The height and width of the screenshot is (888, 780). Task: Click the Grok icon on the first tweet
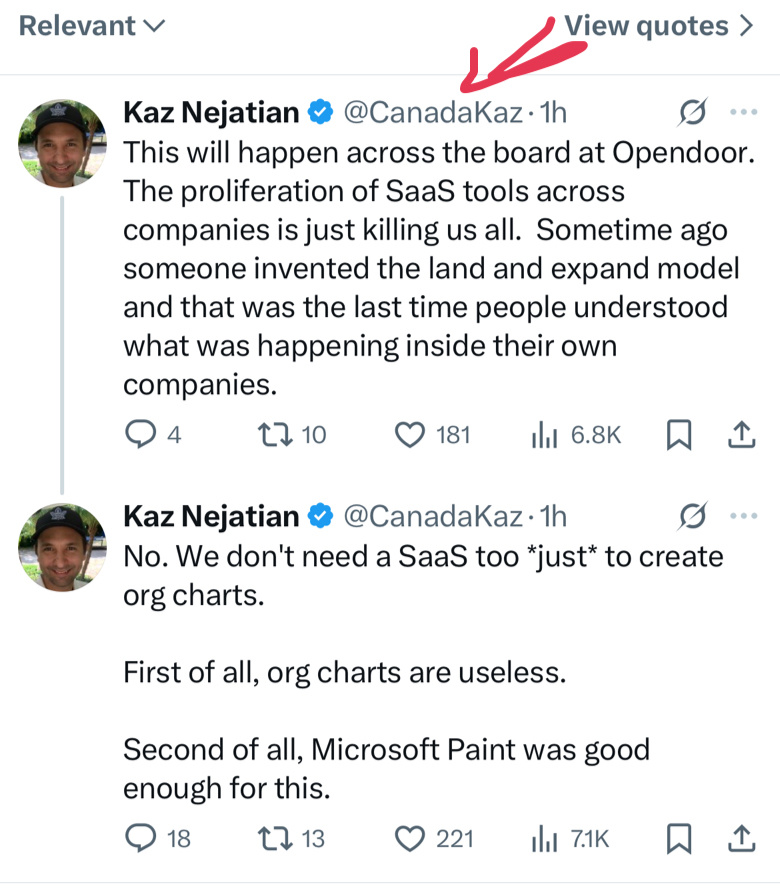point(692,114)
